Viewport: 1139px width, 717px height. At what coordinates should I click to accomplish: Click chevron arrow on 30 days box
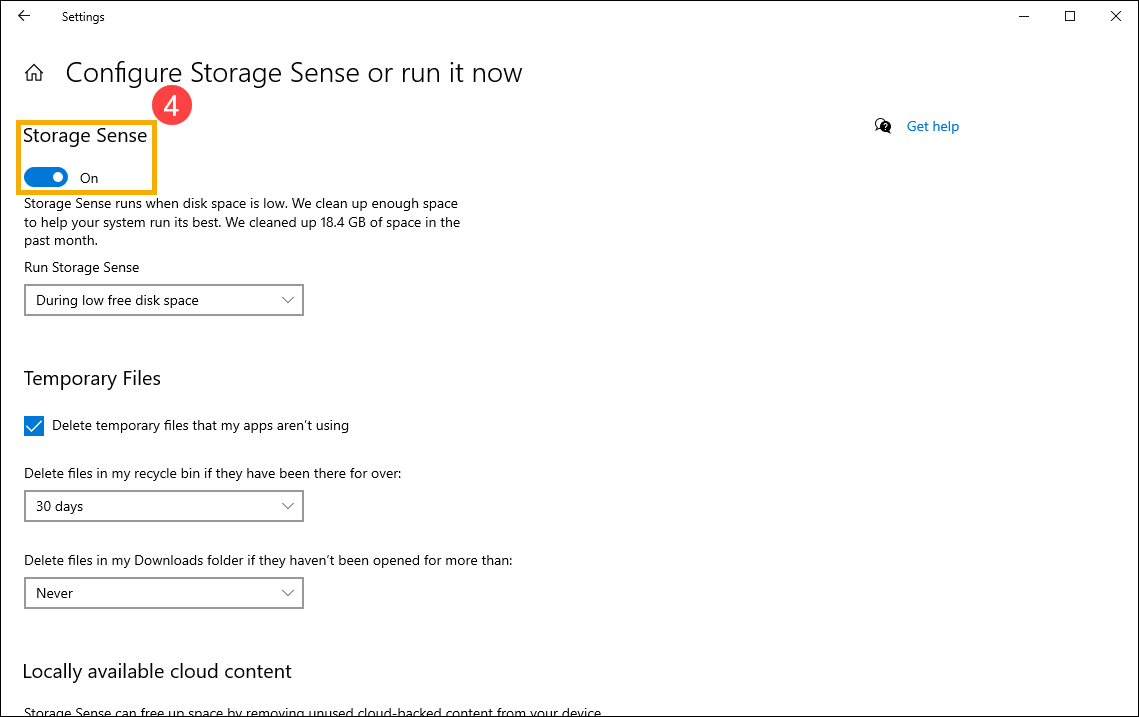[x=288, y=506]
